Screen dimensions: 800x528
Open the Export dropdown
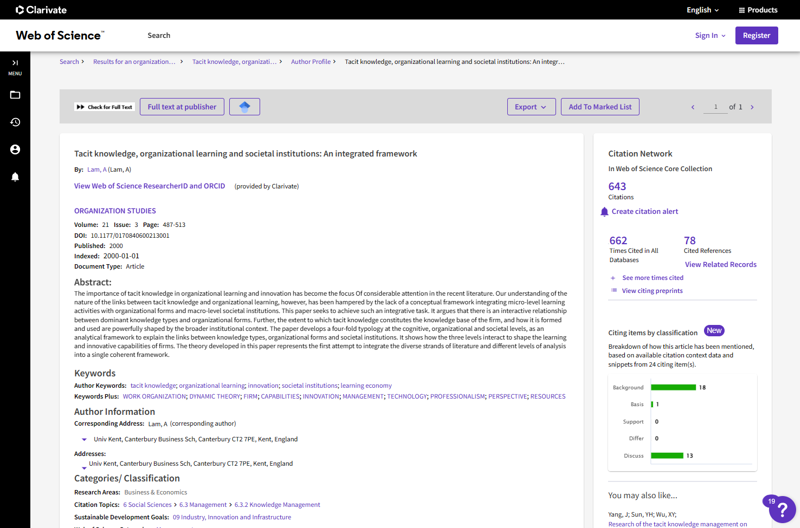[530, 107]
